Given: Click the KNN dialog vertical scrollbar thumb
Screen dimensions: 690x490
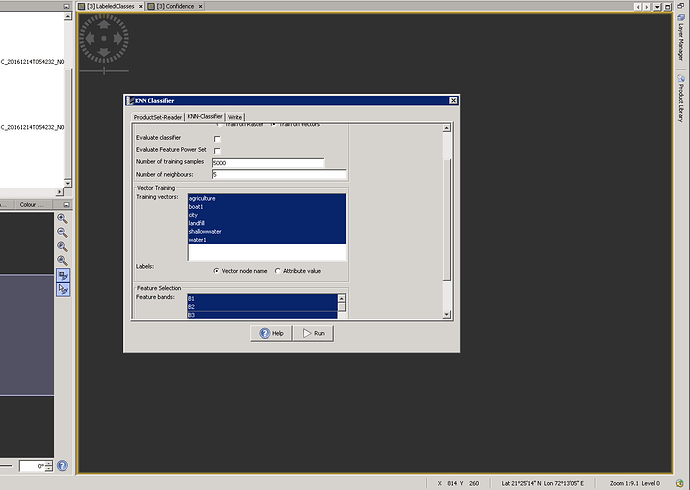Looking at the screenshot, I should pyautogui.click(x=447, y=220).
